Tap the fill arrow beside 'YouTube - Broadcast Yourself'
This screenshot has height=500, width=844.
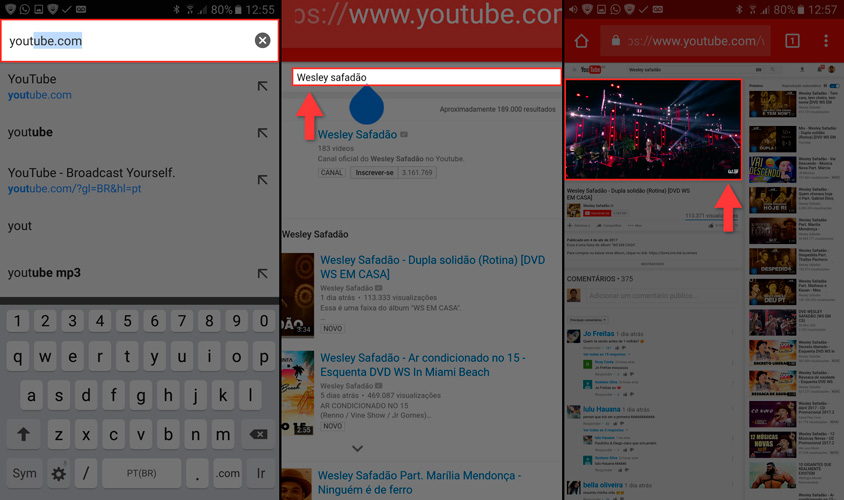click(262, 180)
